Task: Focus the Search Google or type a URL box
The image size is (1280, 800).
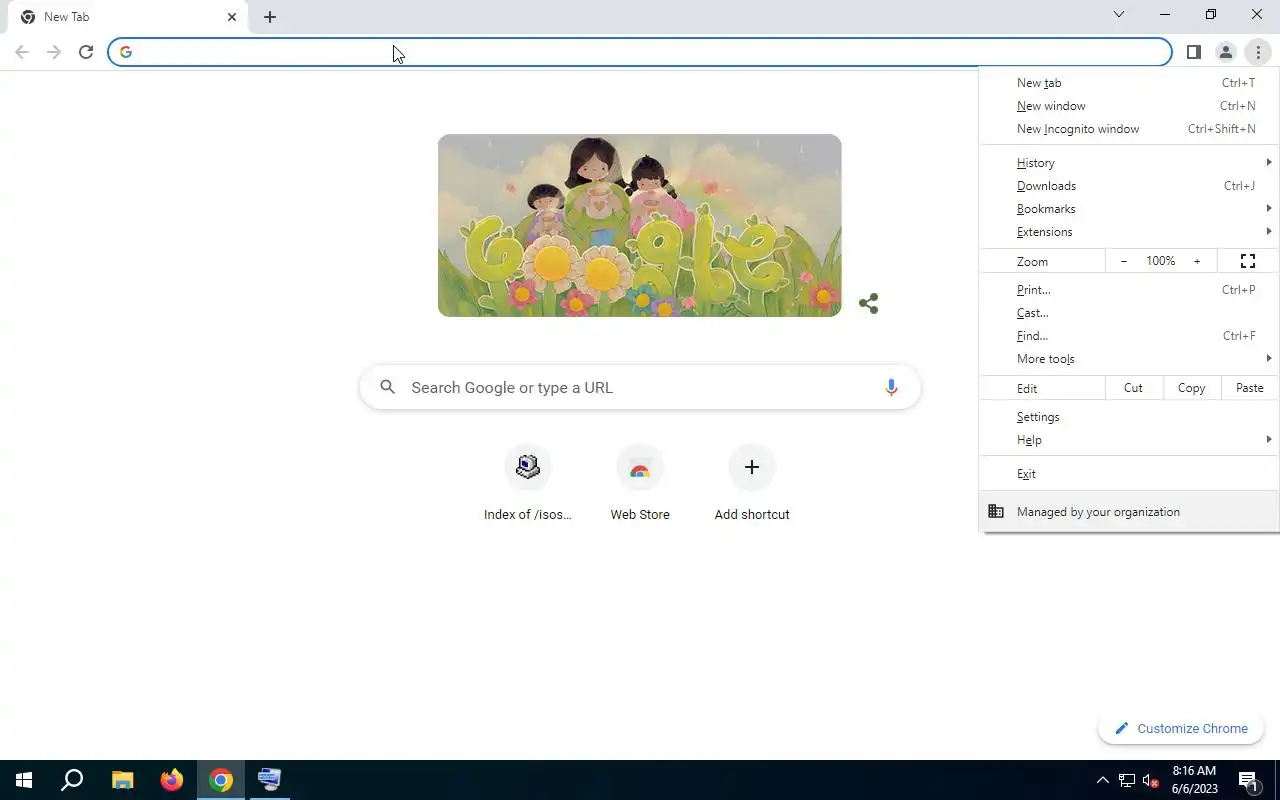Action: pos(640,387)
